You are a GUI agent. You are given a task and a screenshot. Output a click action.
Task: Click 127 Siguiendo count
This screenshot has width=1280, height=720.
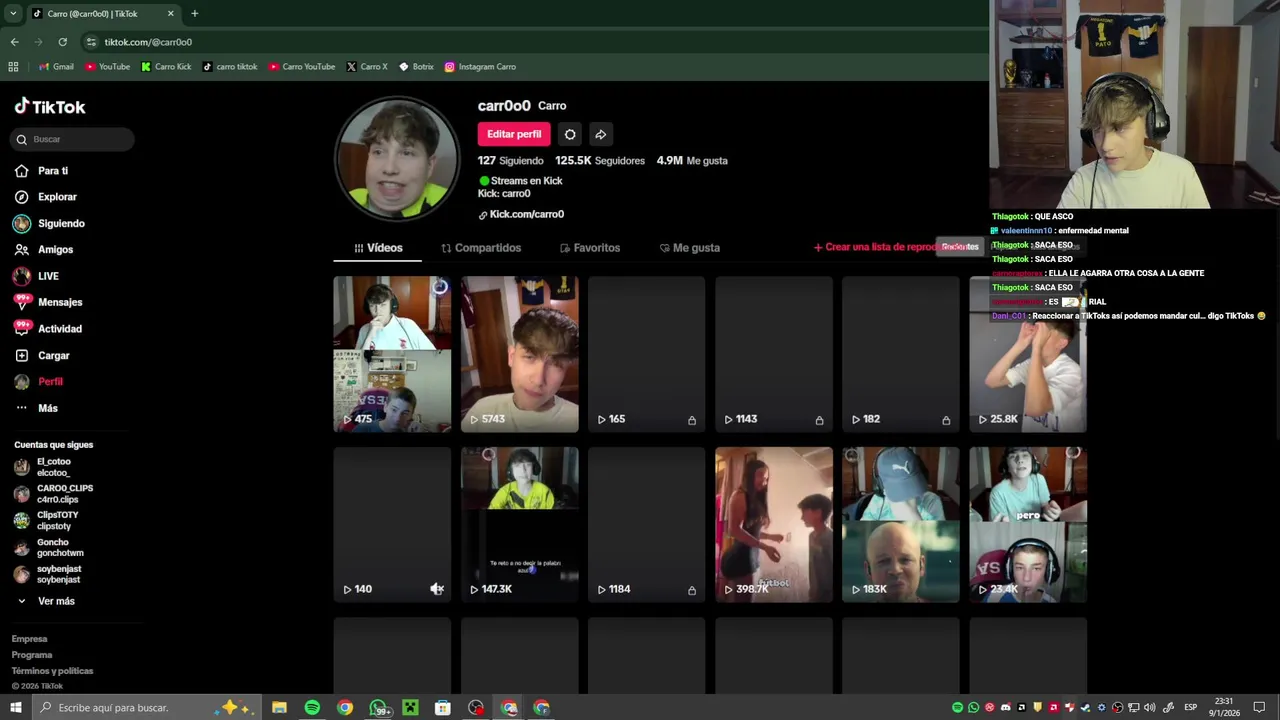510,160
